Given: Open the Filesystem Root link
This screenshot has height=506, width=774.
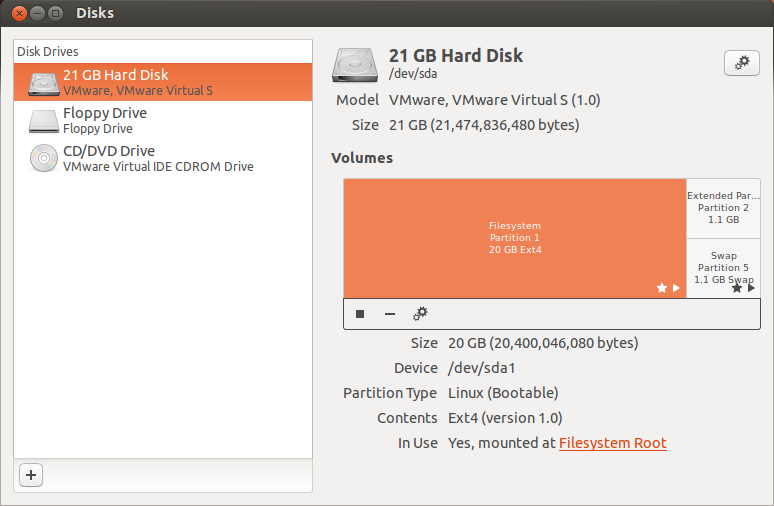Looking at the screenshot, I should [x=612, y=443].
